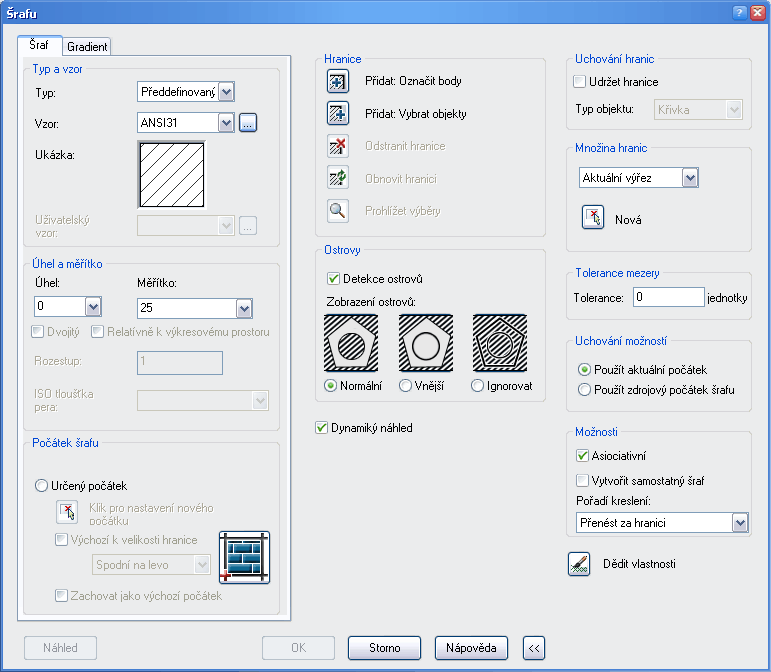Image resolution: width=771 pixels, height=672 pixels.
Task: Select the Šraf tab
Action: (40, 46)
